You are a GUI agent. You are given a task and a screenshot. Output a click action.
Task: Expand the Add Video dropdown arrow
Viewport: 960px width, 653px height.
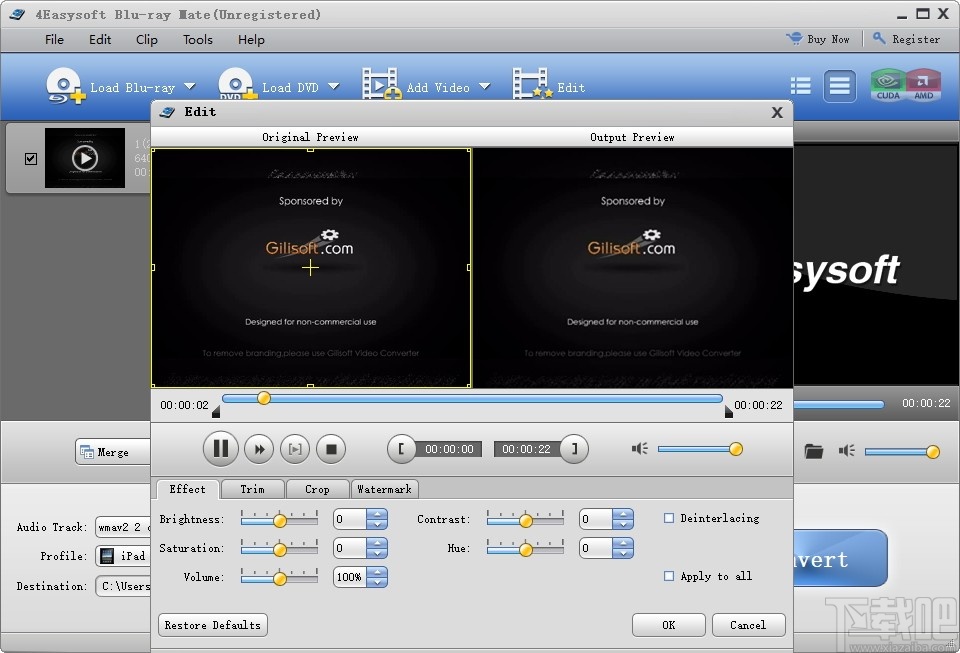point(485,86)
